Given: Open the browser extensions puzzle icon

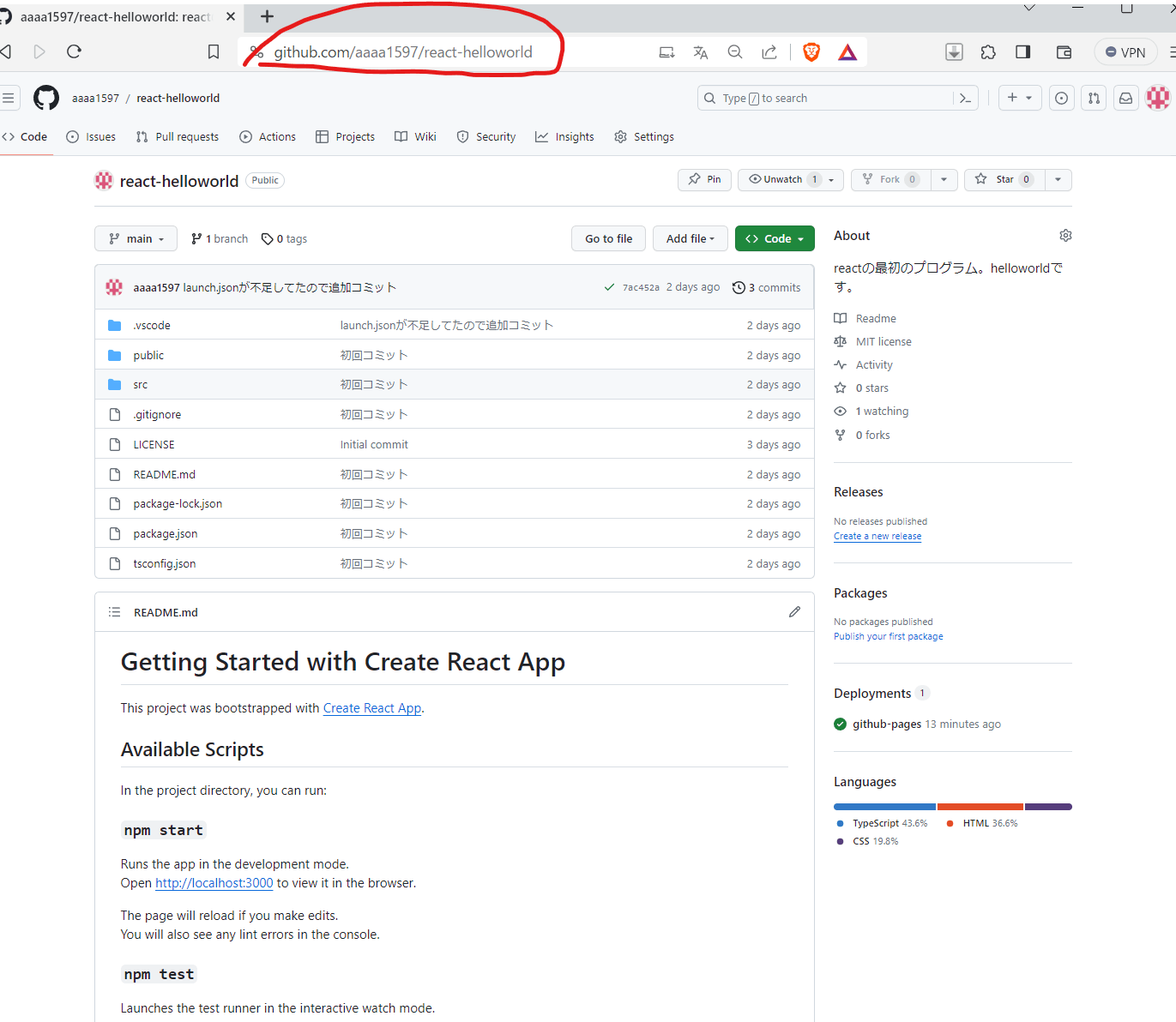Looking at the screenshot, I should 988,52.
